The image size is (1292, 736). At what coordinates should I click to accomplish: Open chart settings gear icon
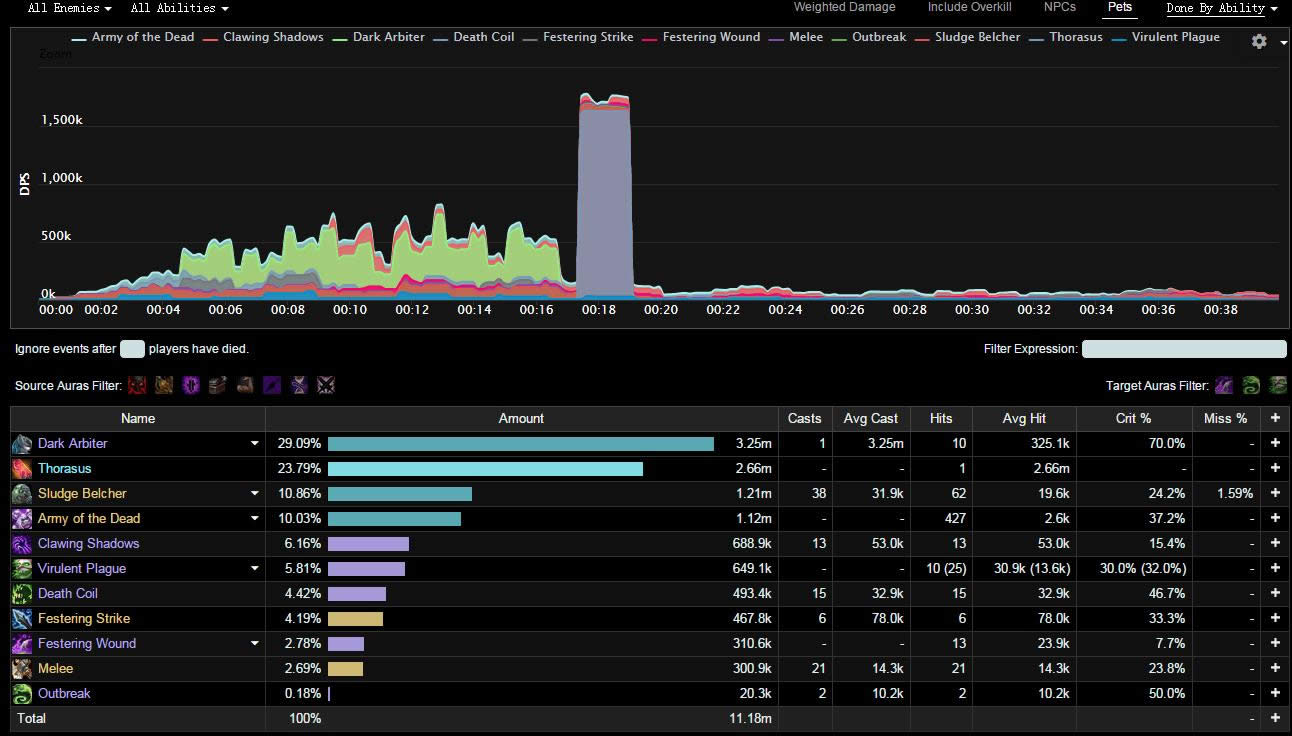(1259, 41)
